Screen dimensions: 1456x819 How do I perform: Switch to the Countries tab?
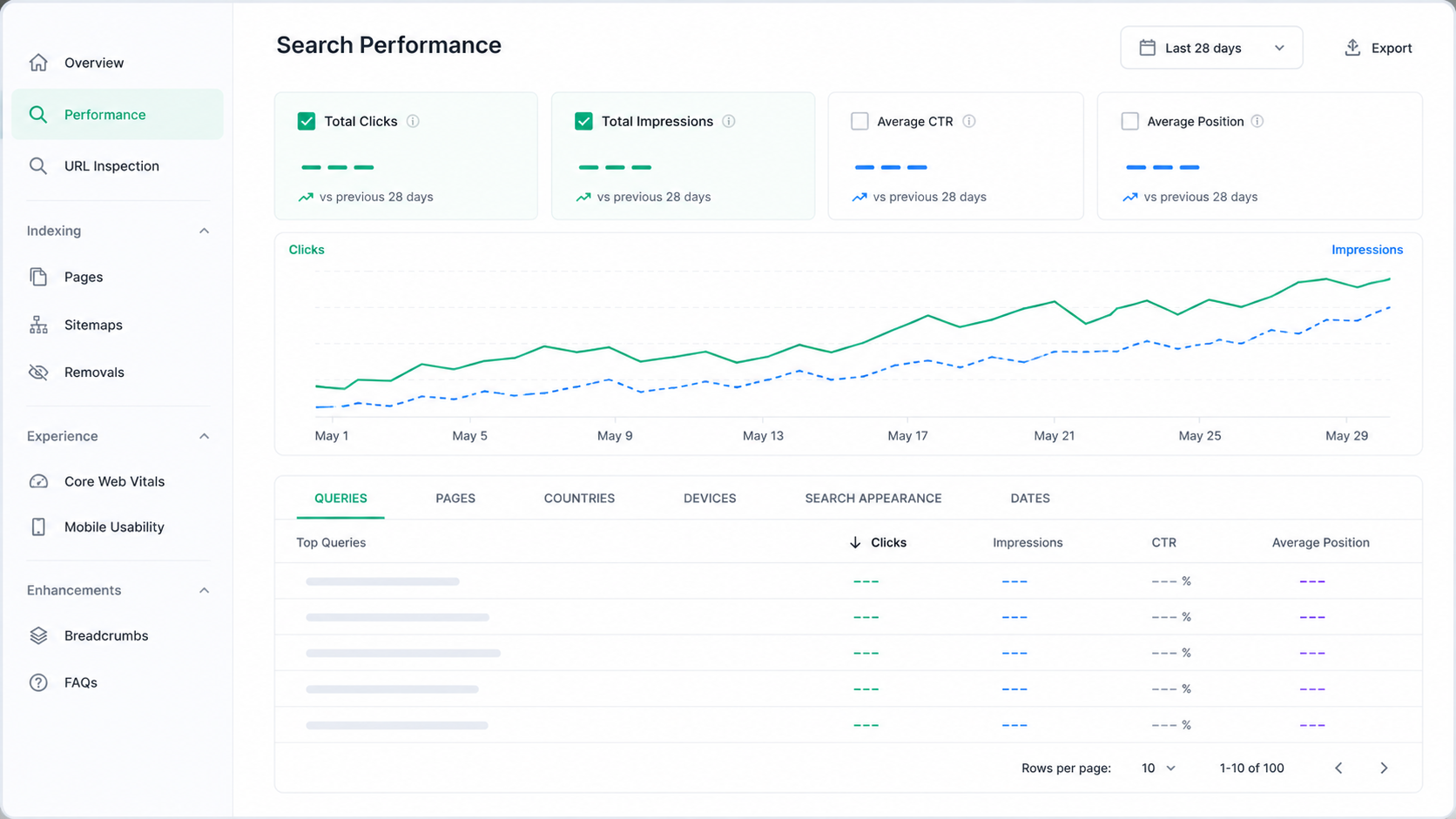pyautogui.click(x=579, y=499)
